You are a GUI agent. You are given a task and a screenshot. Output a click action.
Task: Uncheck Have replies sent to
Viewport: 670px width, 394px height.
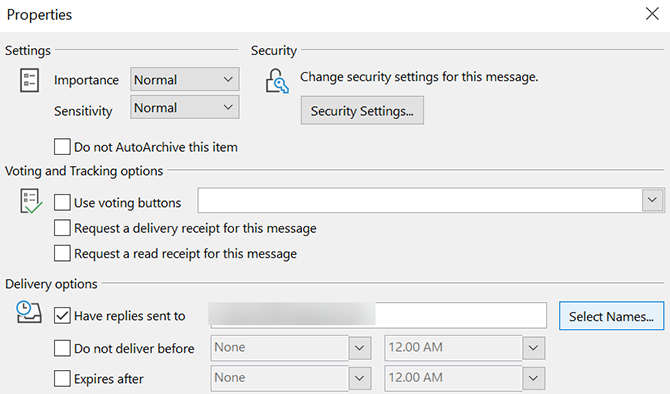(62, 316)
